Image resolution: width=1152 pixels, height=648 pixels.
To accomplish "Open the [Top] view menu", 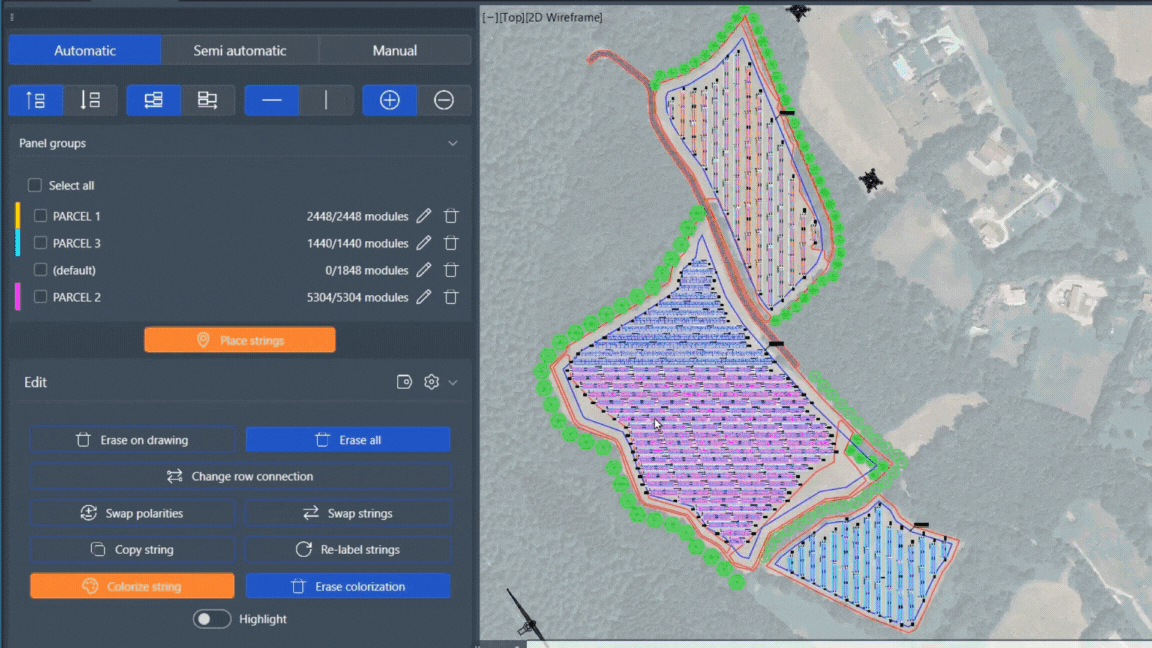I will (x=511, y=17).
